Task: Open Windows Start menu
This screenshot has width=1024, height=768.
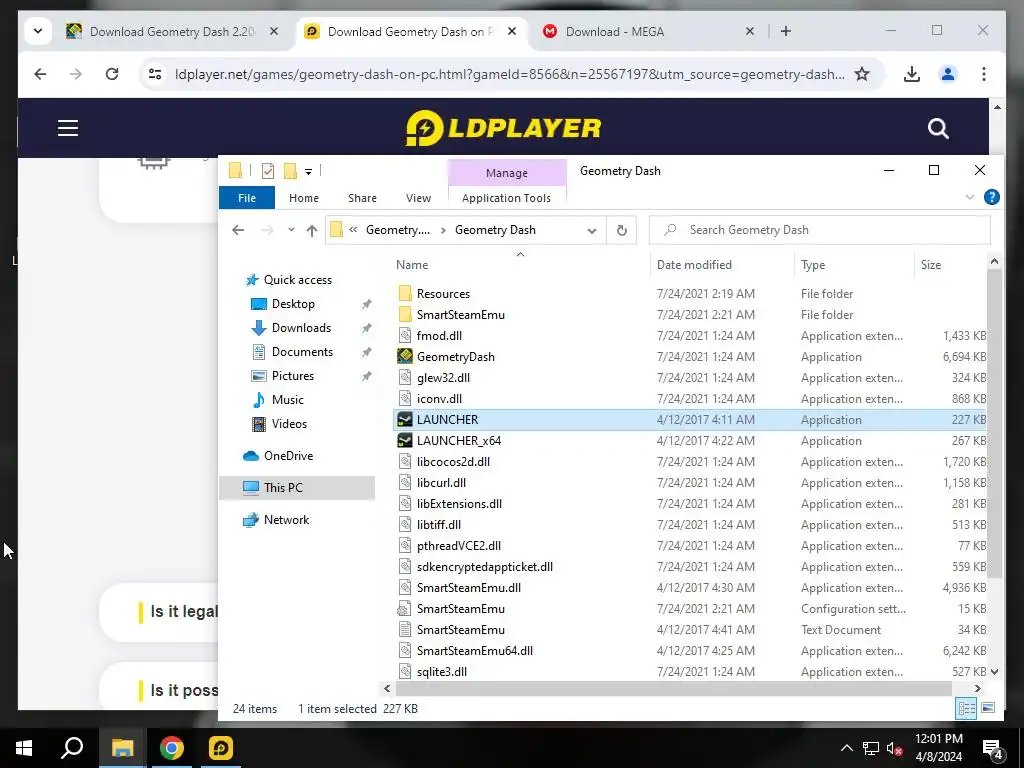Action: (x=24, y=748)
